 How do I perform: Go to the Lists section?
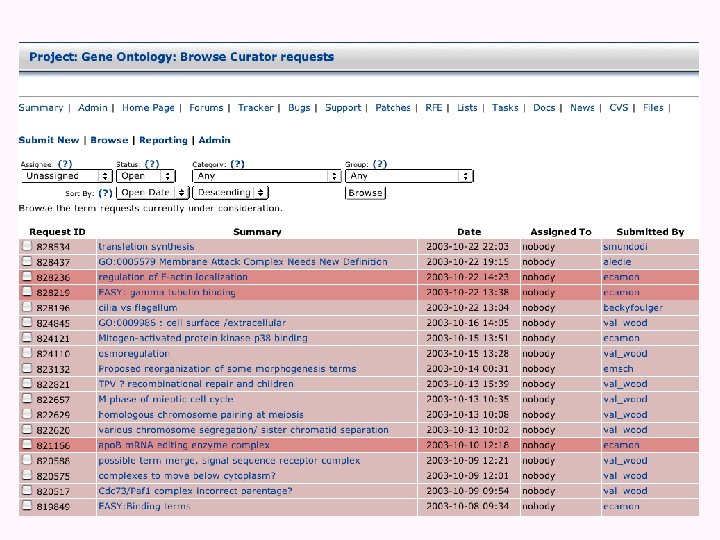(x=467, y=107)
